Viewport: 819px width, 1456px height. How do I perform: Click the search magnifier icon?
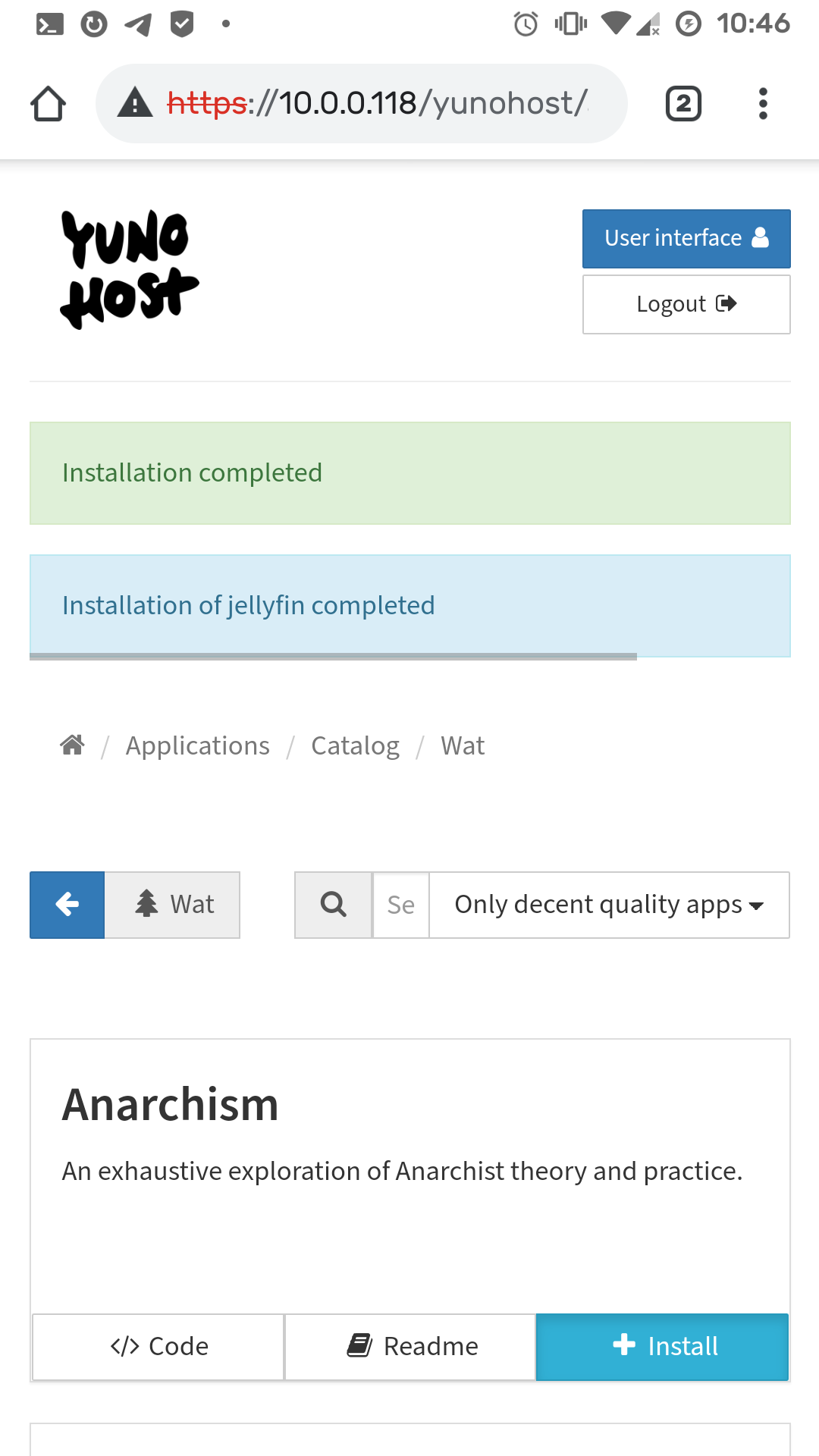tap(333, 905)
